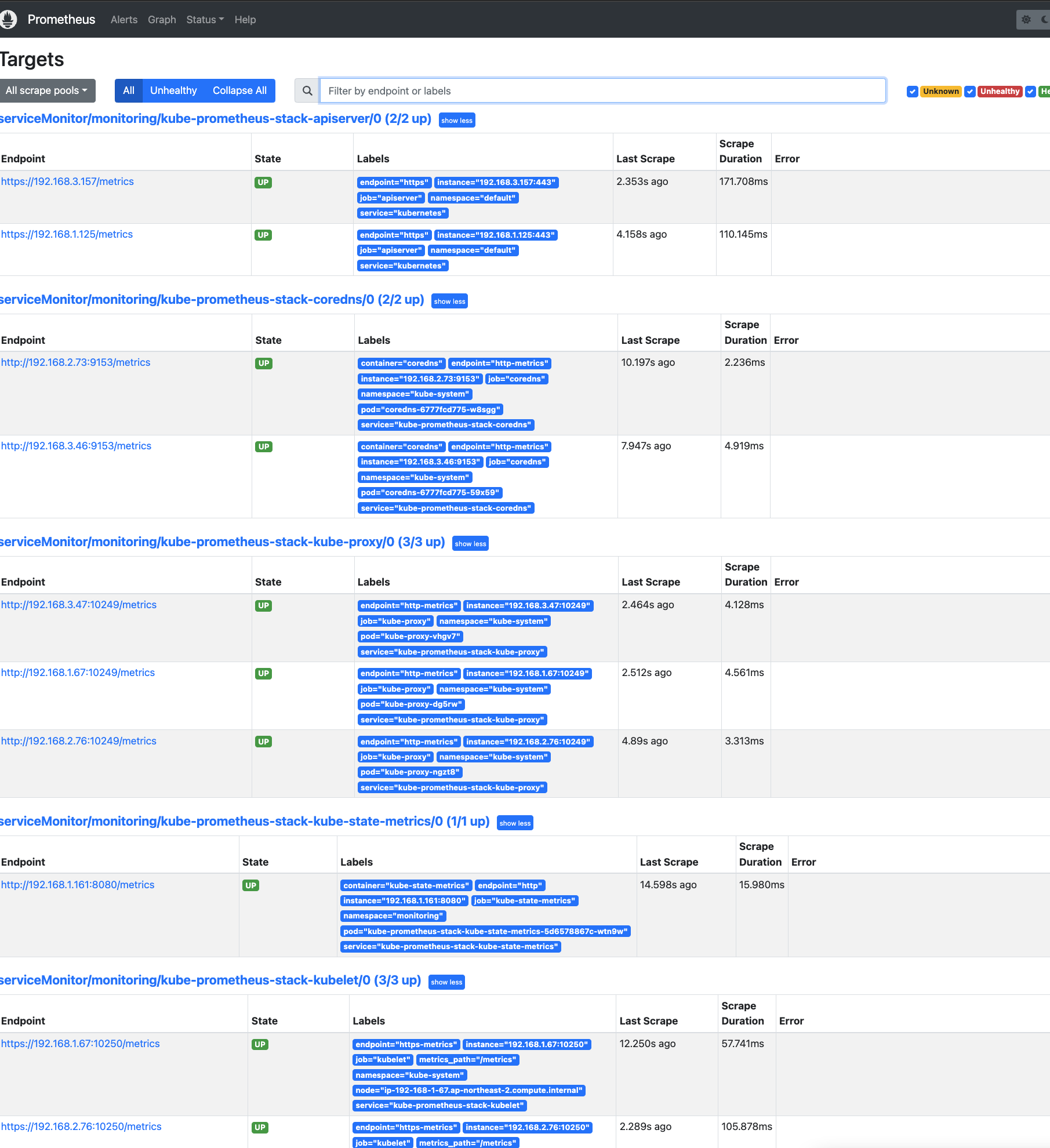Collapse coredns pool with show less
This screenshot has height=1148, width=1050.
449,301
